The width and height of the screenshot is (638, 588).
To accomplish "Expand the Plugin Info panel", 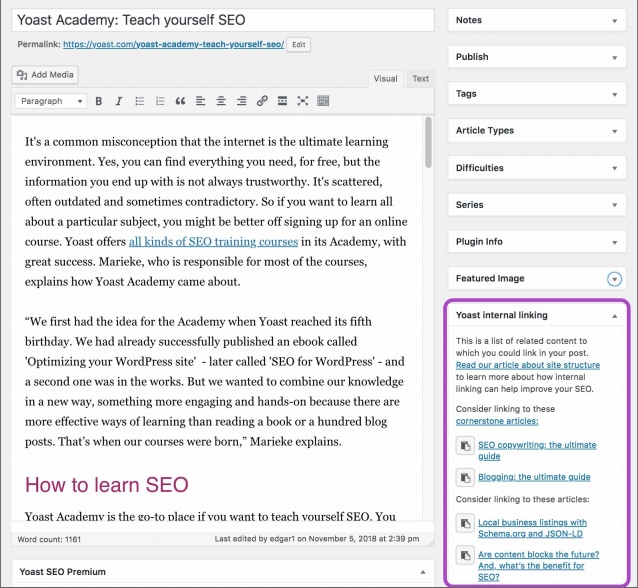I will 614,243.
